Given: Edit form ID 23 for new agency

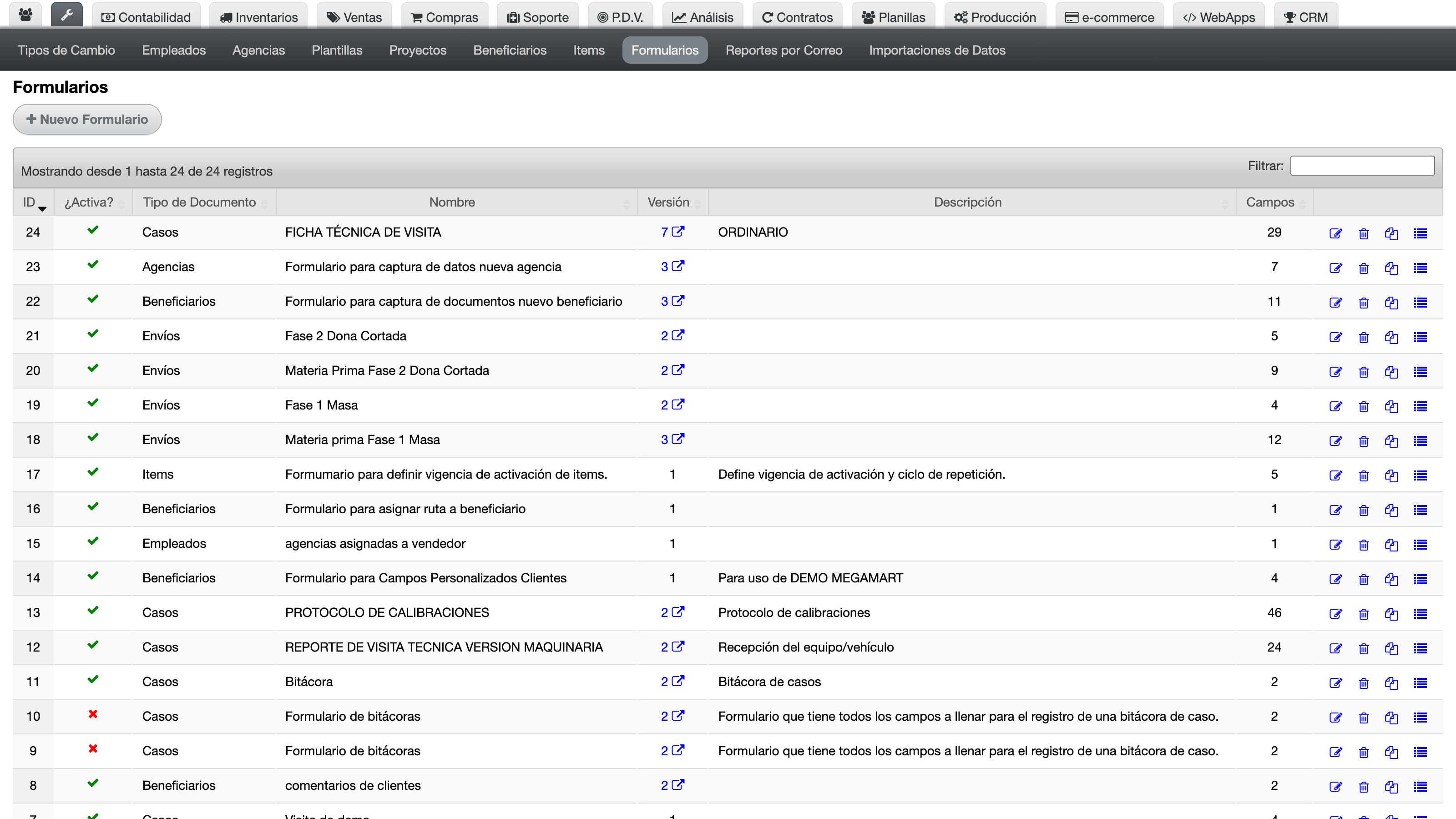Looking at the screenshot, I should 1335,268.
